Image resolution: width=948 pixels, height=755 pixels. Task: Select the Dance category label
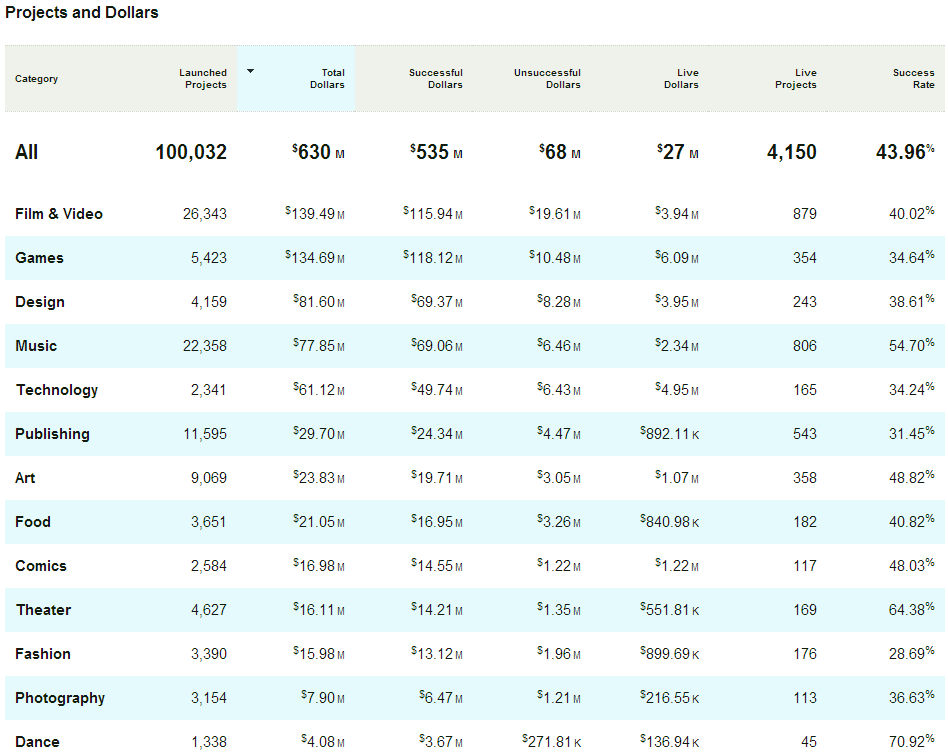[37, 742]
